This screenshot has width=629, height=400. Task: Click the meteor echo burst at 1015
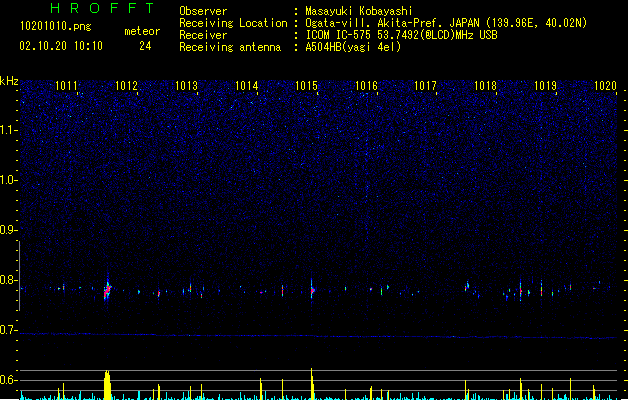[x=312, y=290]
